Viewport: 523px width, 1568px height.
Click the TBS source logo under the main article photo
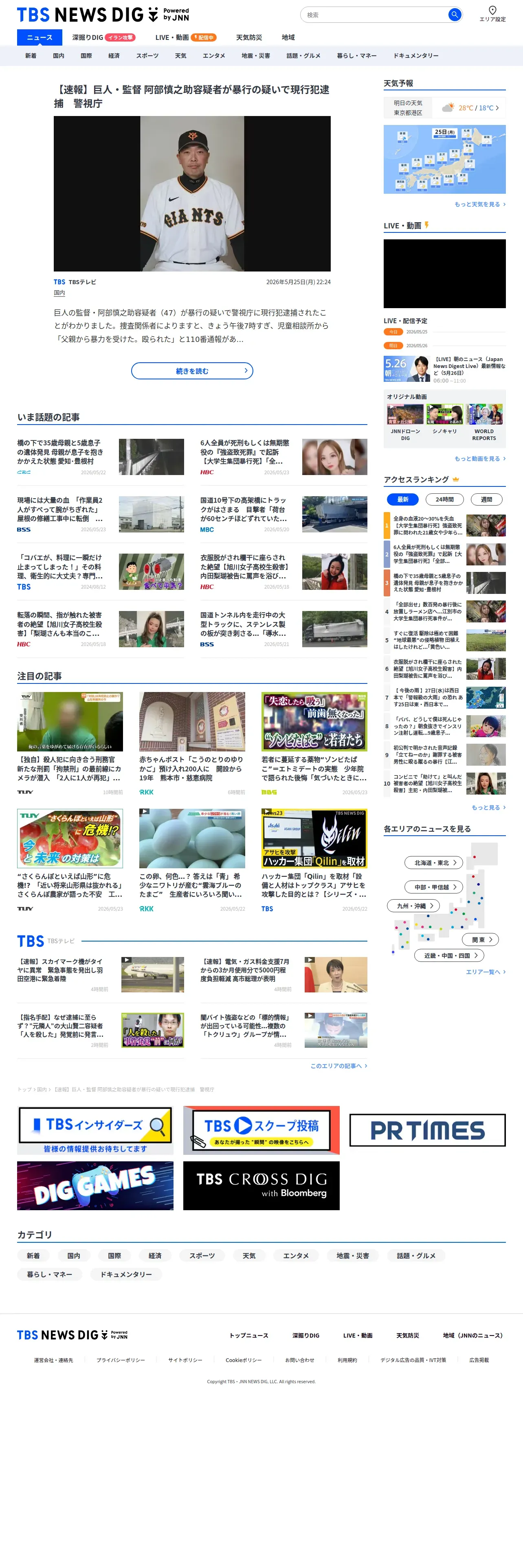pos(59,282)
